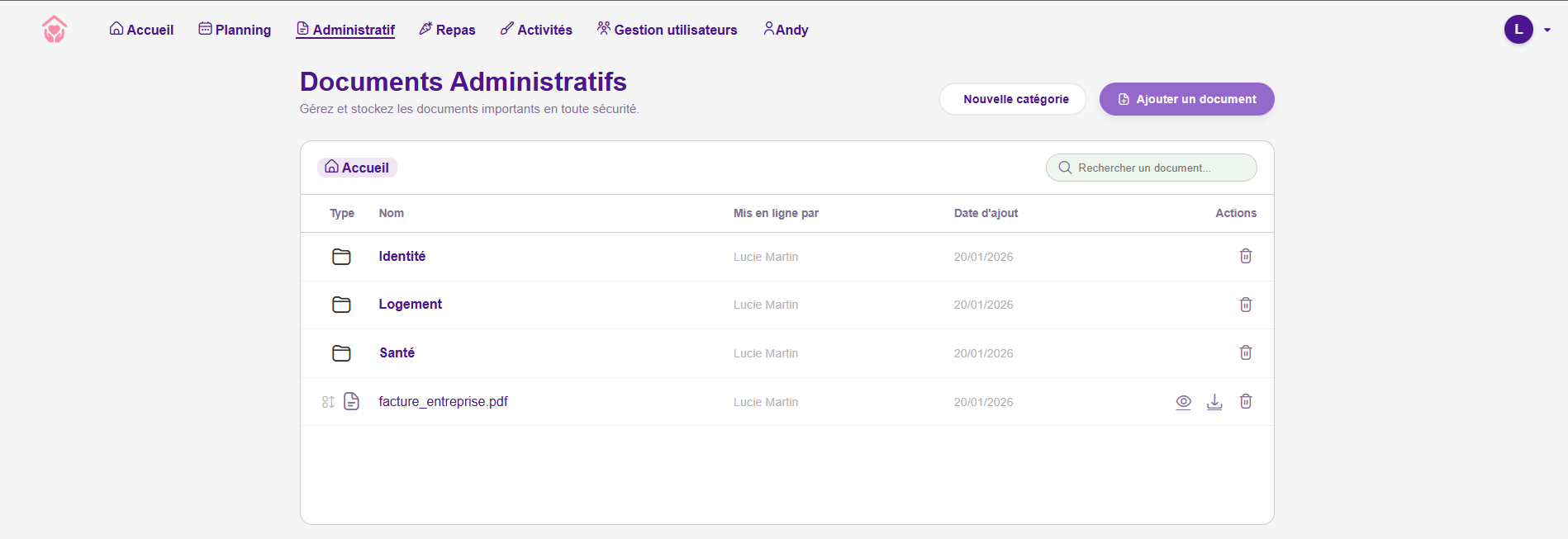Open Gestion utilisateurs page
The image size is (1568, 539).
pos(667,30)
